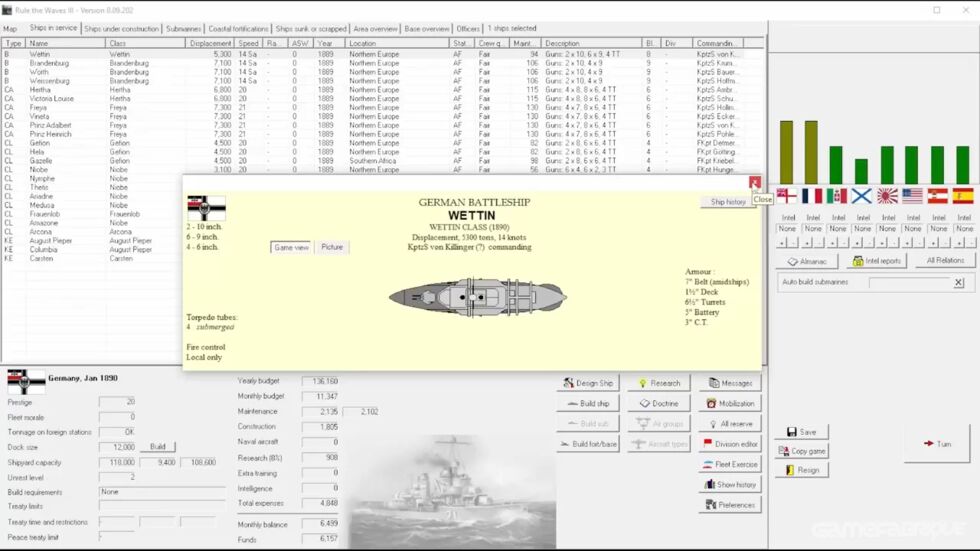980x551 pixels.
Task: Open the Officers tab
Action: click(x=468, y=29)
